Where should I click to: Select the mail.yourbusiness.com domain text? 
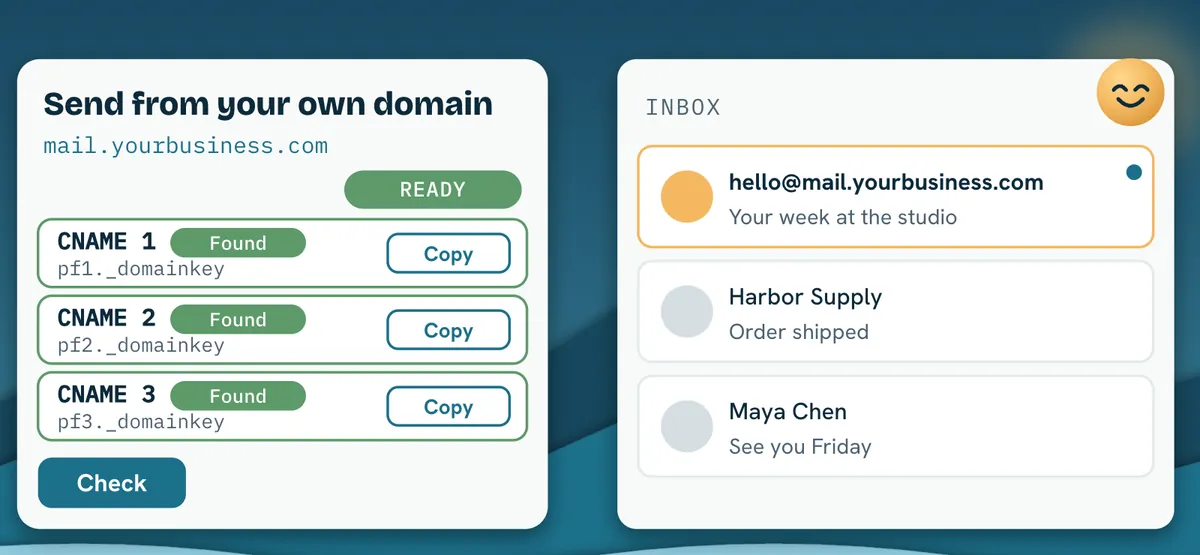click(186, 146)
